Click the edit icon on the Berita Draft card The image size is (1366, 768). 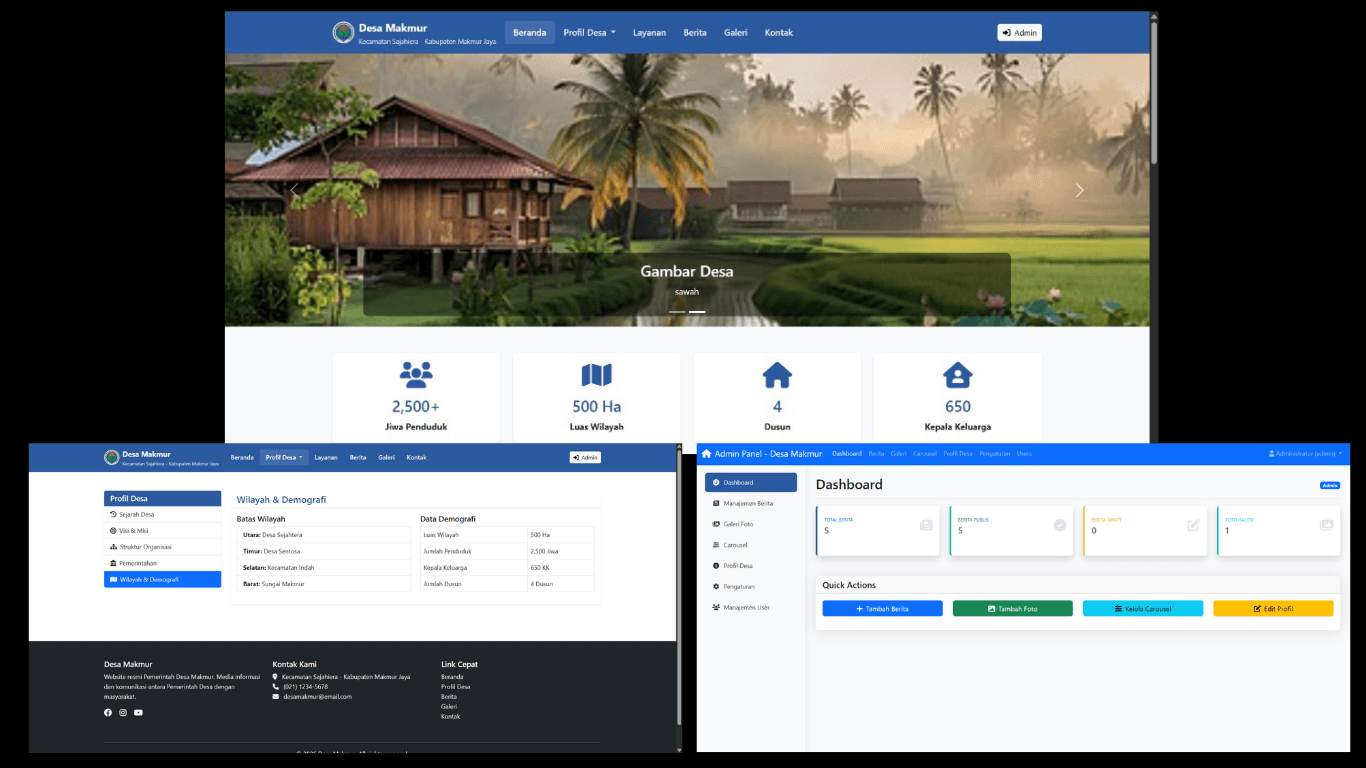[x=1193, y=525]
